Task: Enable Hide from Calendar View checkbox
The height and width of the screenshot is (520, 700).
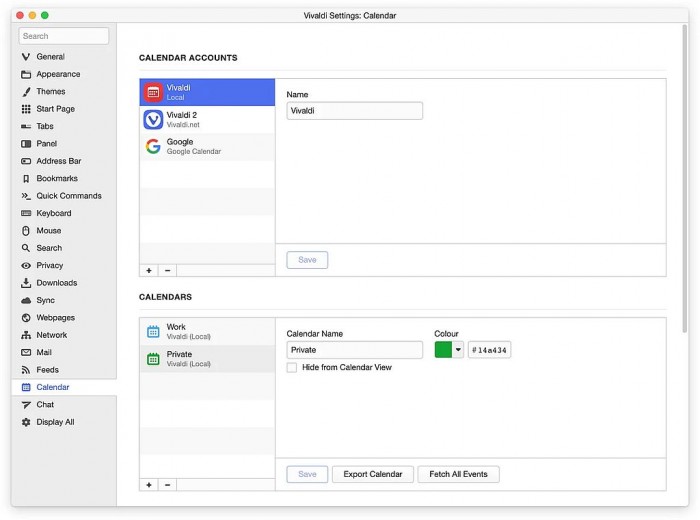Action: click(x=292, y=368)
